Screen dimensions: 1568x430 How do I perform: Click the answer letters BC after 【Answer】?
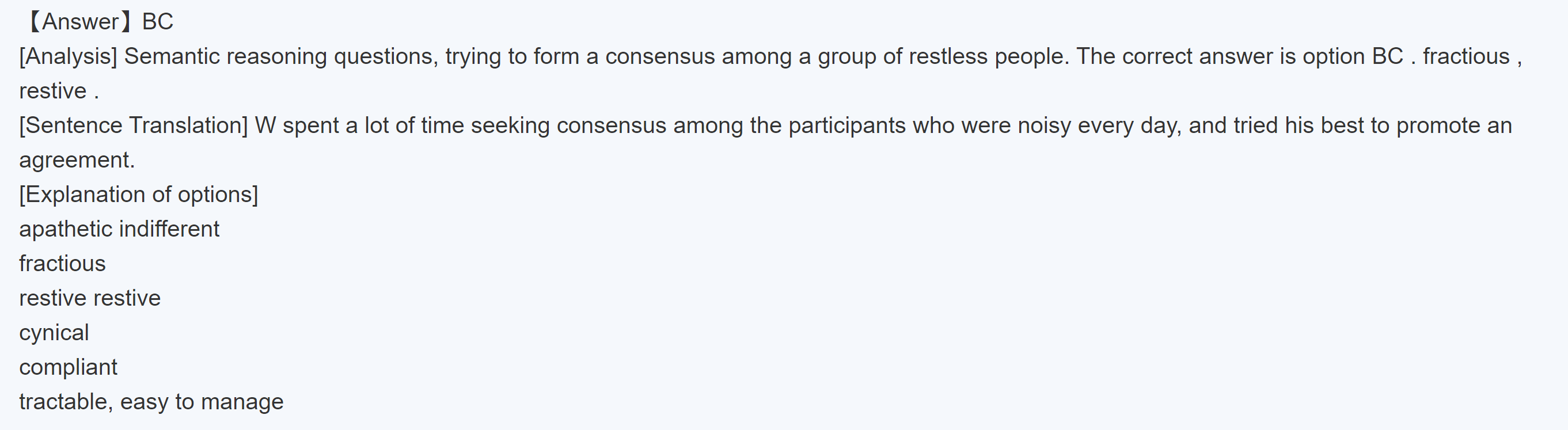158,22
